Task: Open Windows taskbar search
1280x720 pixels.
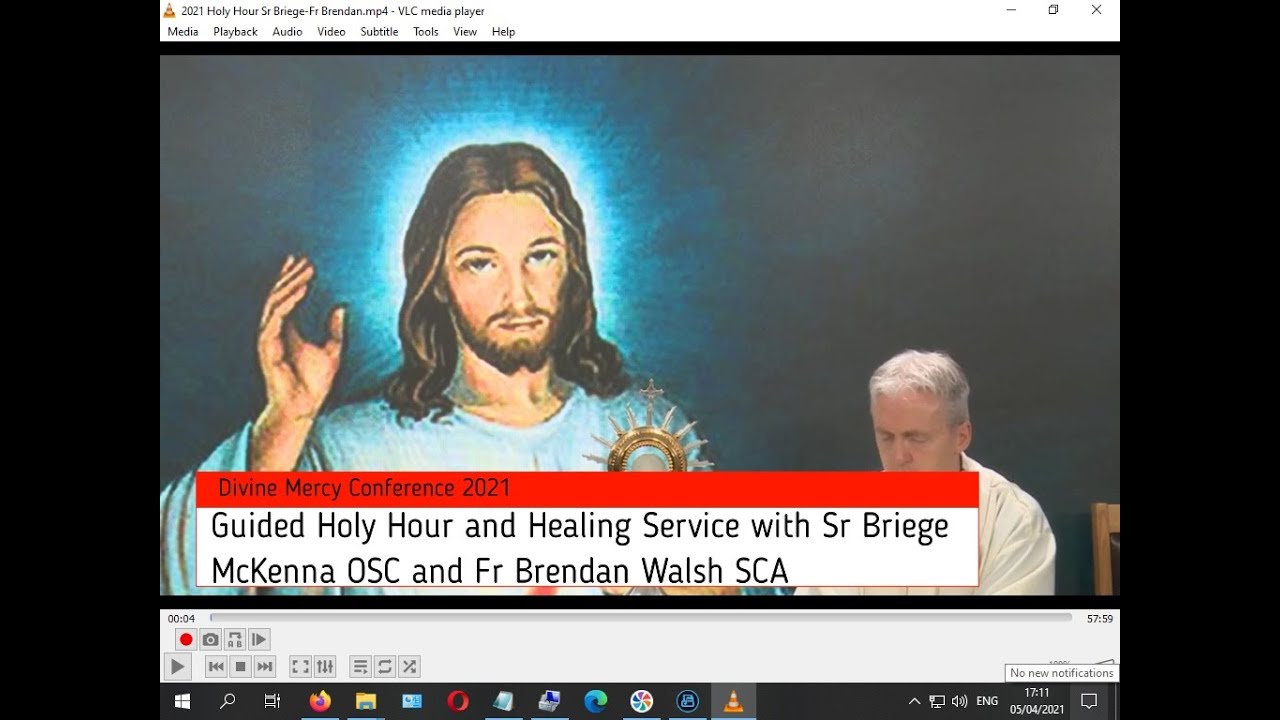Action: click(x=227, y=702)
